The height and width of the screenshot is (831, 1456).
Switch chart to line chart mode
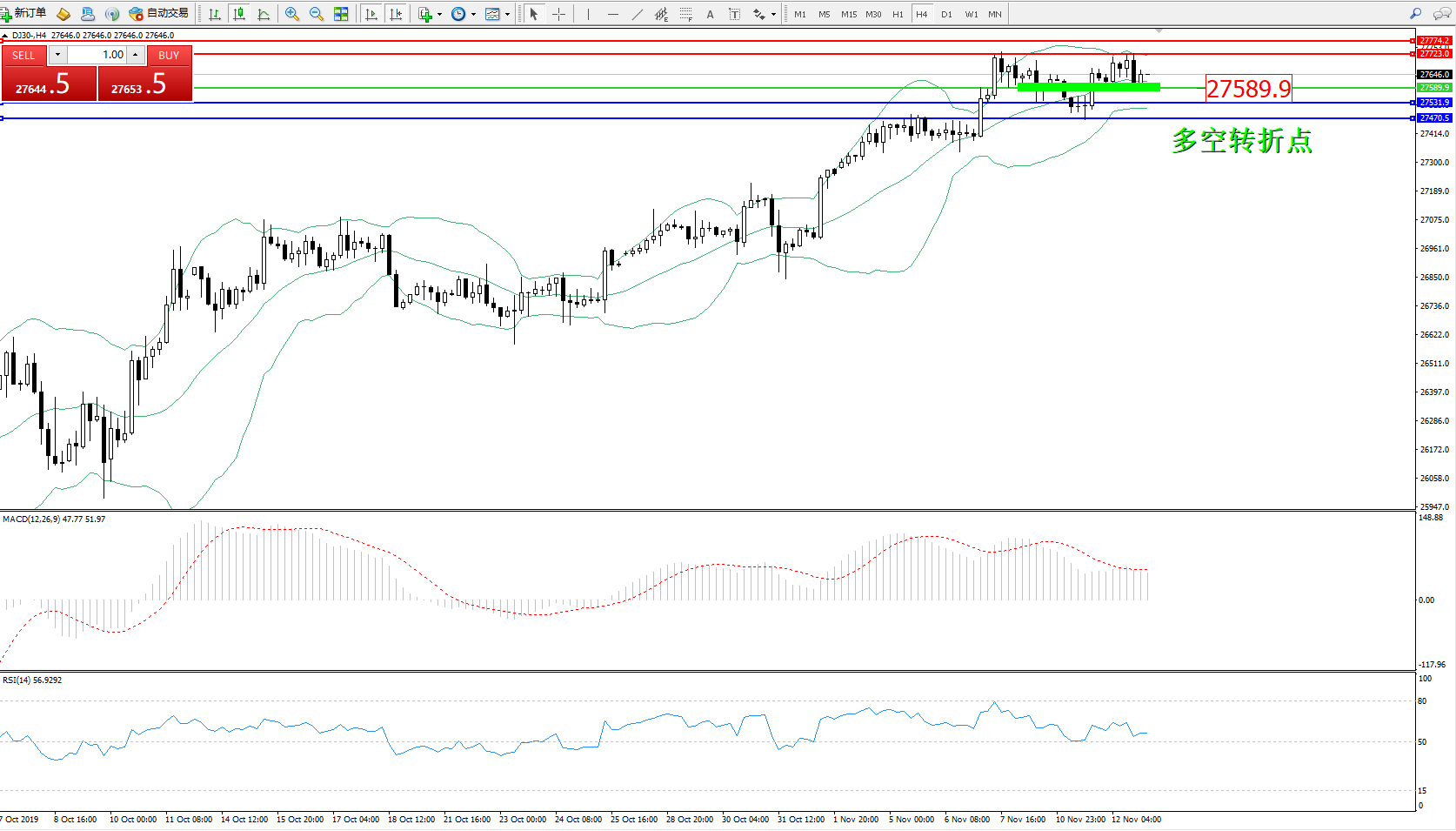point(264,14)
